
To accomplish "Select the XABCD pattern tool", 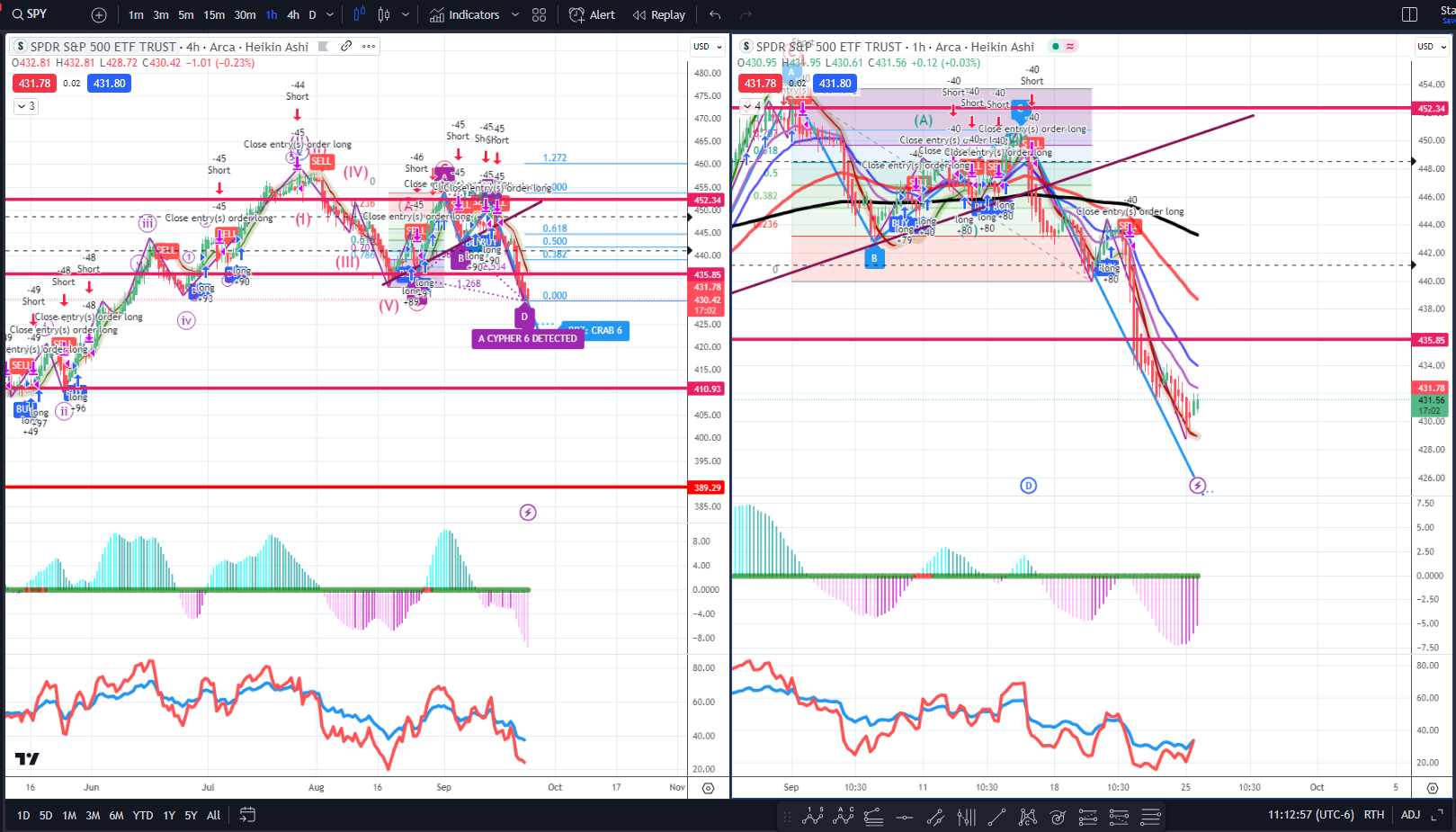I will tap(1027, 817).
